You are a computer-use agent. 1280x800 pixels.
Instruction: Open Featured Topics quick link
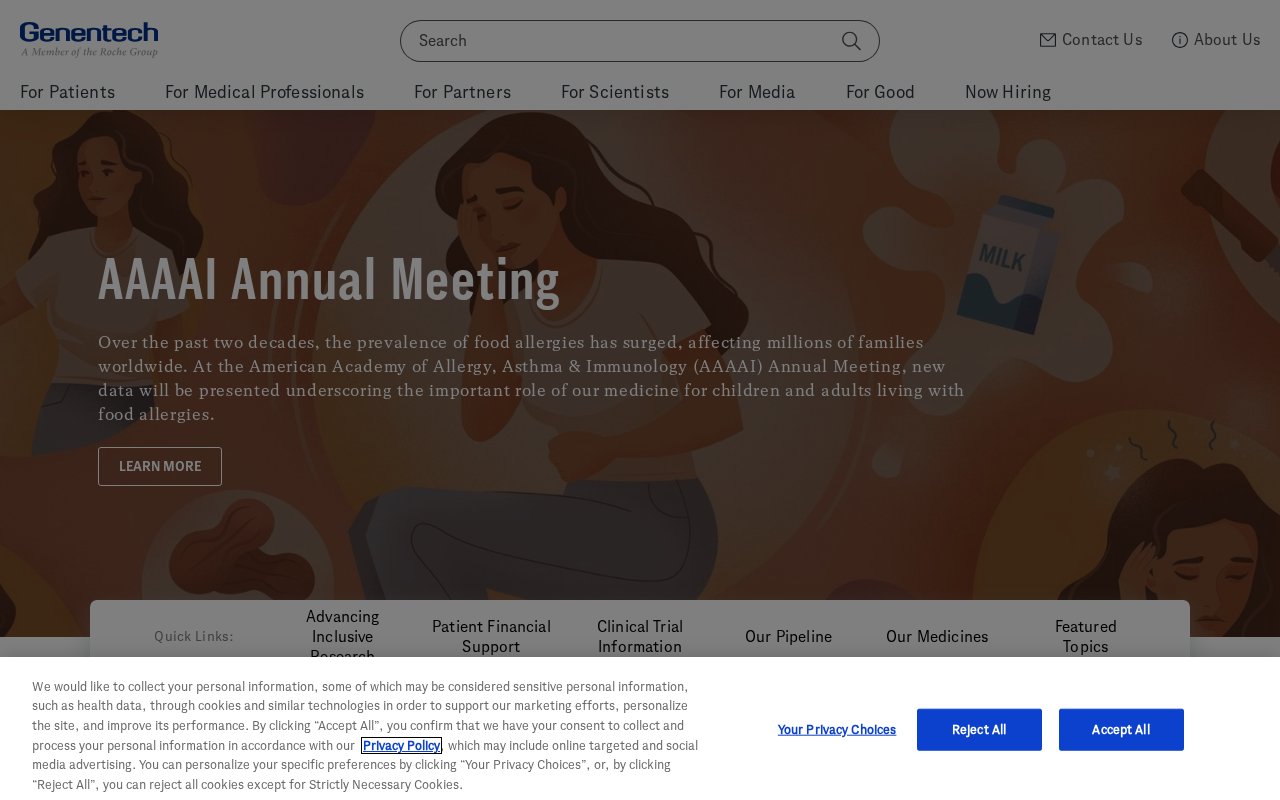[x=1086, y=636]
